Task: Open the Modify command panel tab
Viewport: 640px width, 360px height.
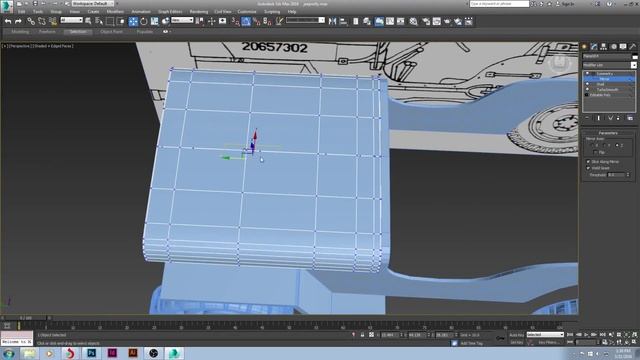Action: 594,47
